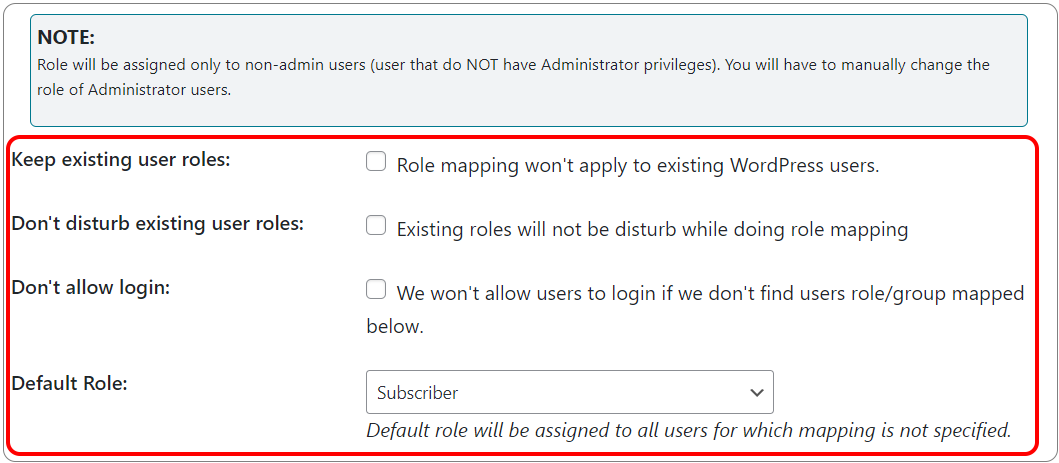Click the 'Default Role:' label
The width and height of the screenshot is (1059, 463).
point(70,384)
